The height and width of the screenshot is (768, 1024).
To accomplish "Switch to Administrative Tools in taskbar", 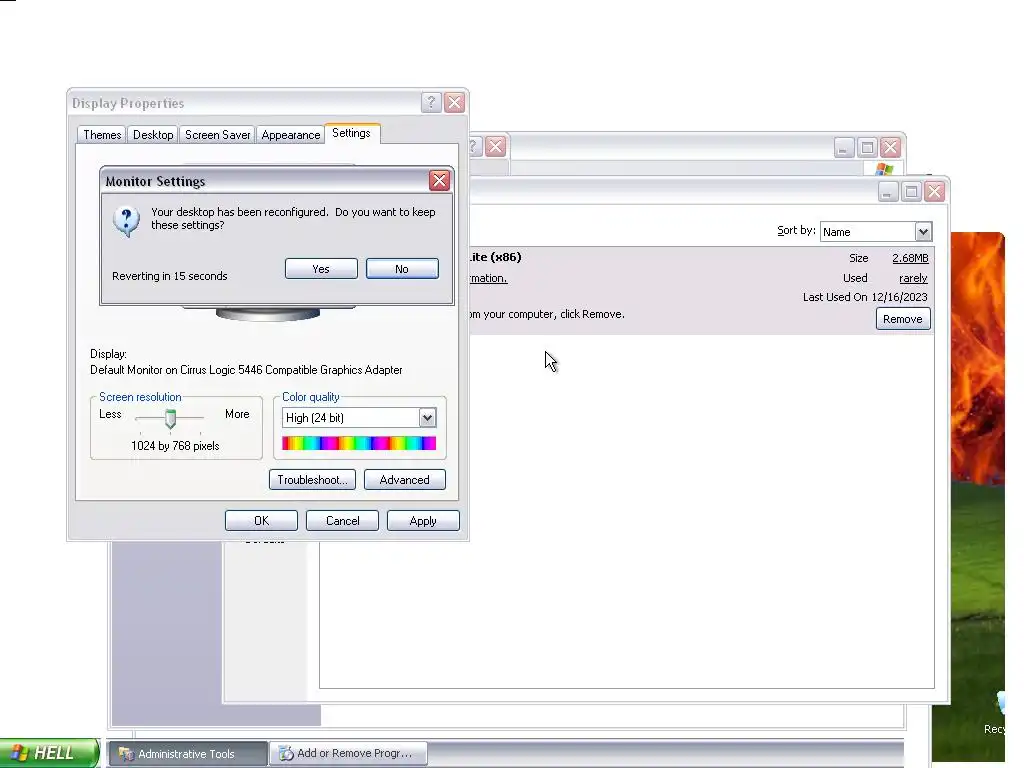I will point(187,754).
